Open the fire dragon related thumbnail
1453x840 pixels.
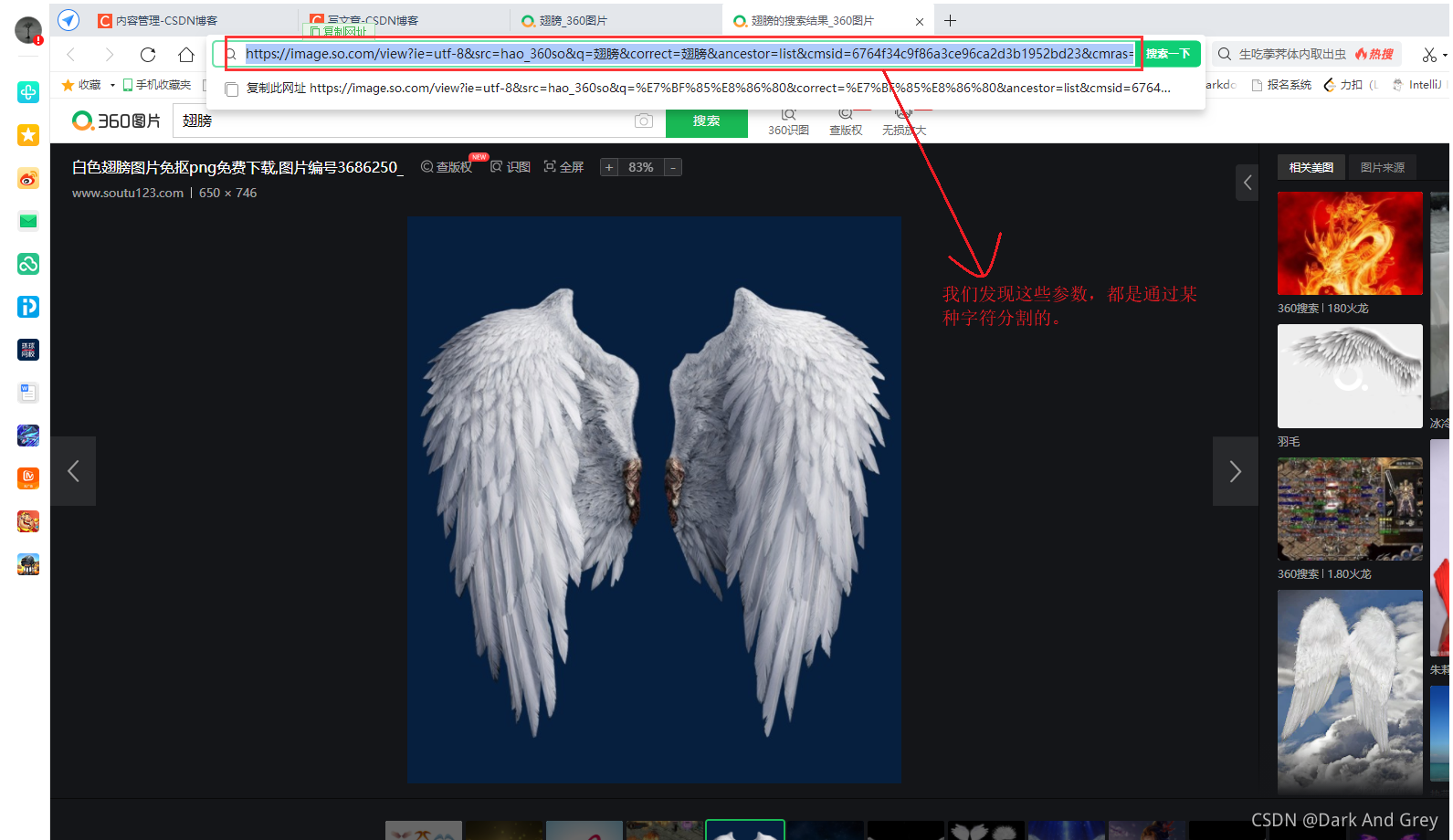pyautogui.click(x=1350, y=243)
